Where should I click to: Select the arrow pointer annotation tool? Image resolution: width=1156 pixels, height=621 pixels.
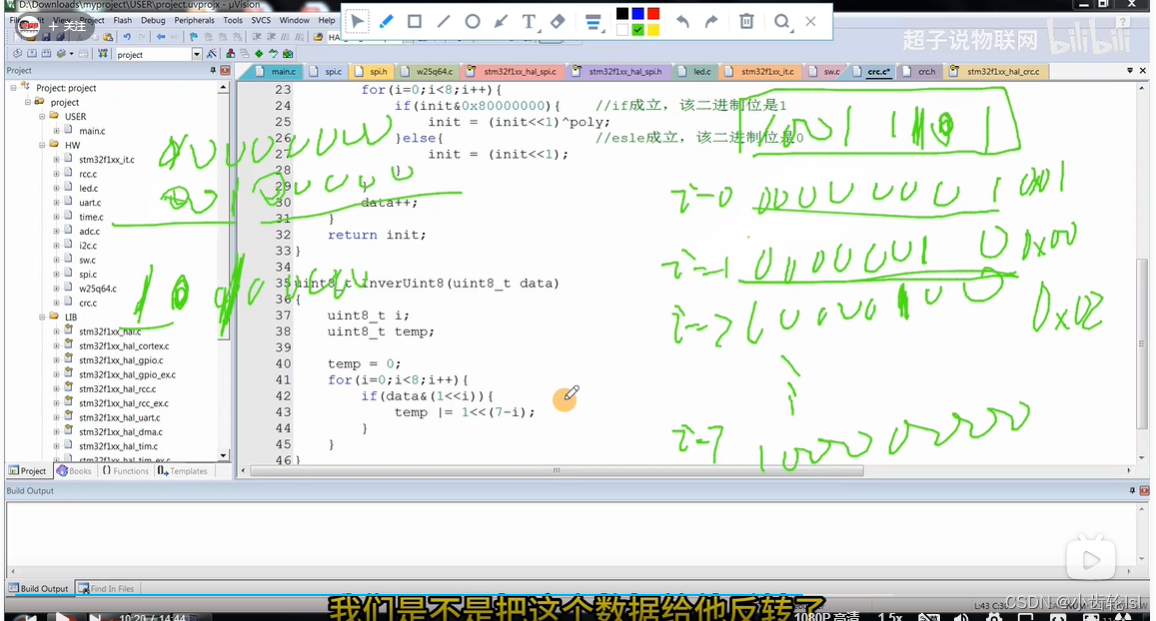[x=358, y=21]
